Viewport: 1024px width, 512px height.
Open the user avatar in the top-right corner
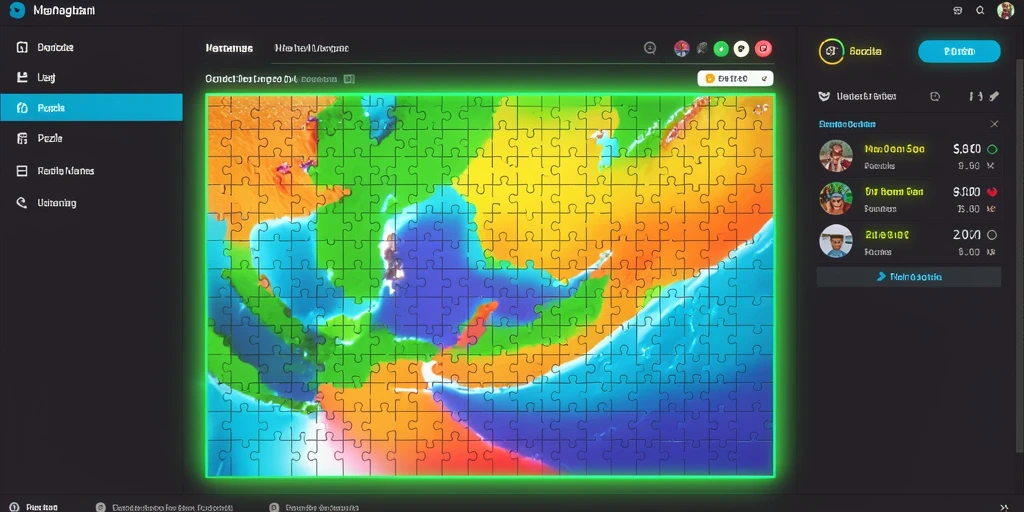(x=1006, y=10)
